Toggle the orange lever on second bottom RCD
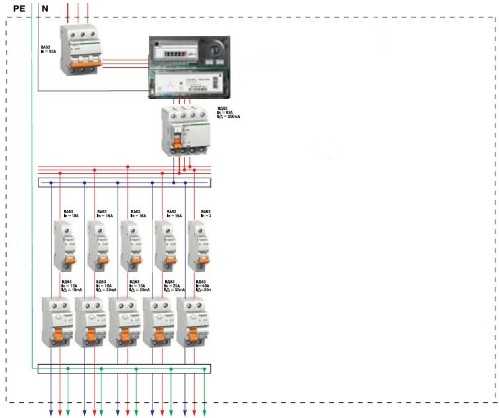Viewport: 499px width, 418px height. pyautogui.click(x=91, y=334)
